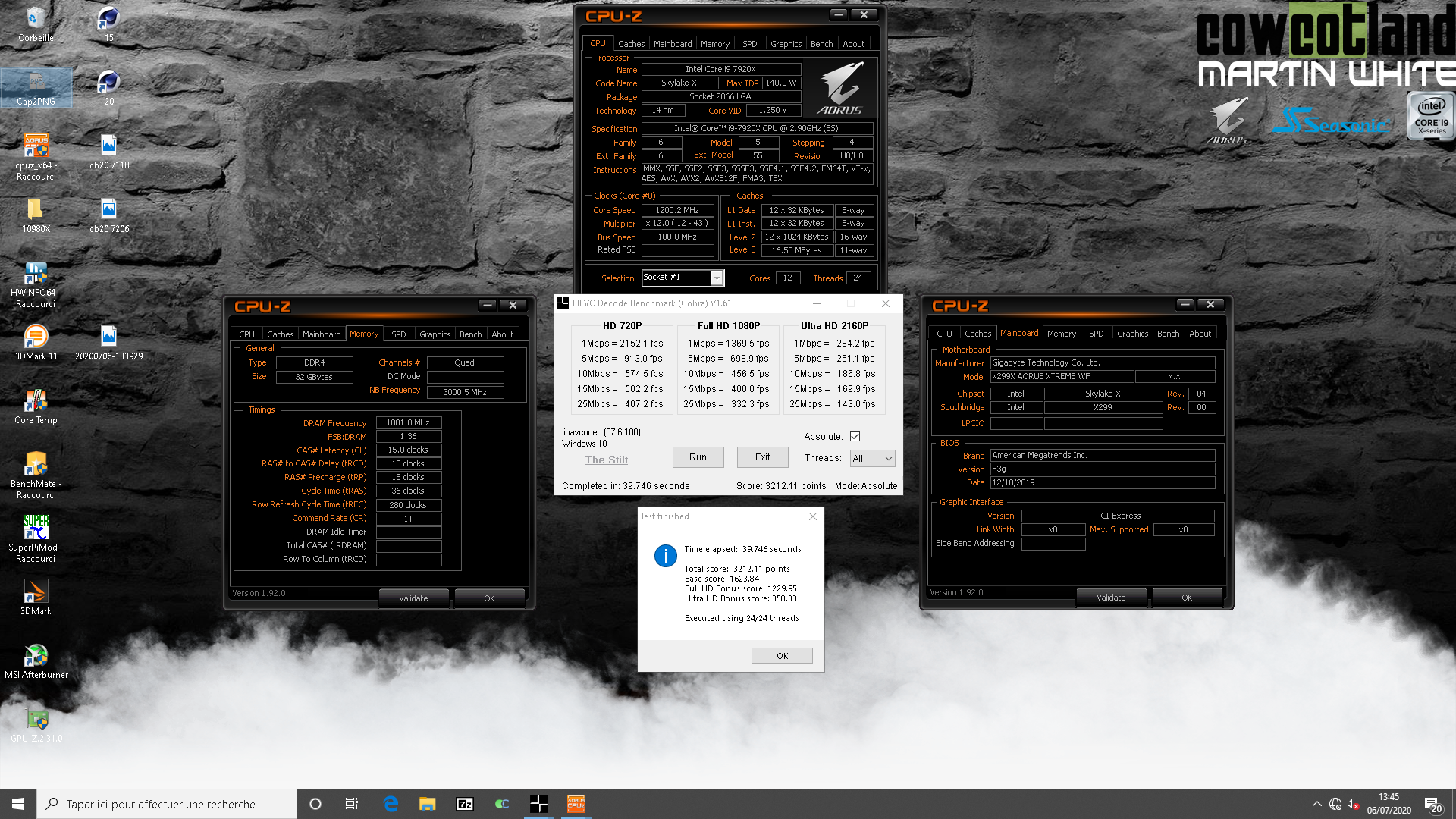Click the taskbar search box
This screenshot has width=1456, height=819.
click(x=167, y=804)
